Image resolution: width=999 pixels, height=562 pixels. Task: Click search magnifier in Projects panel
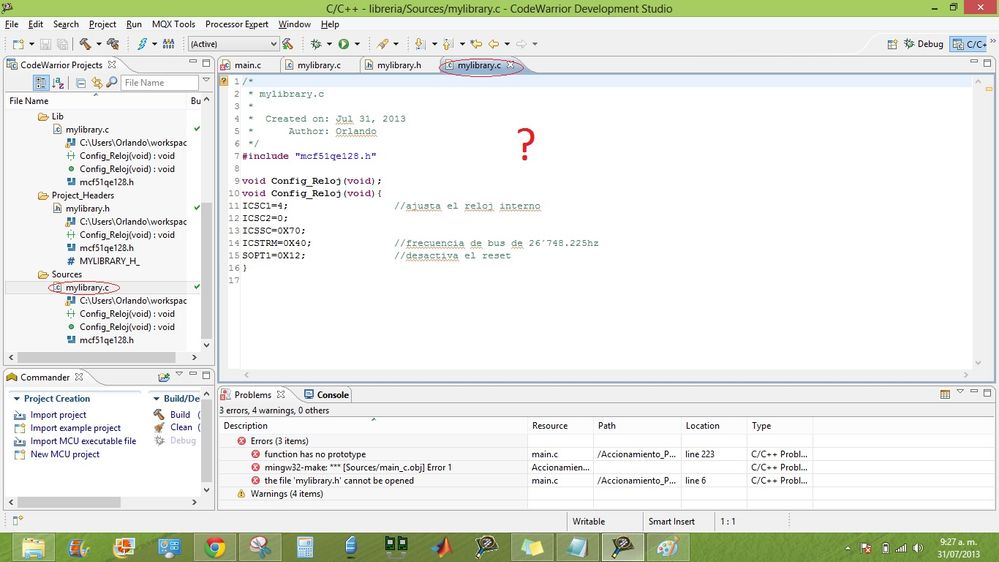(x=111, y=82)
